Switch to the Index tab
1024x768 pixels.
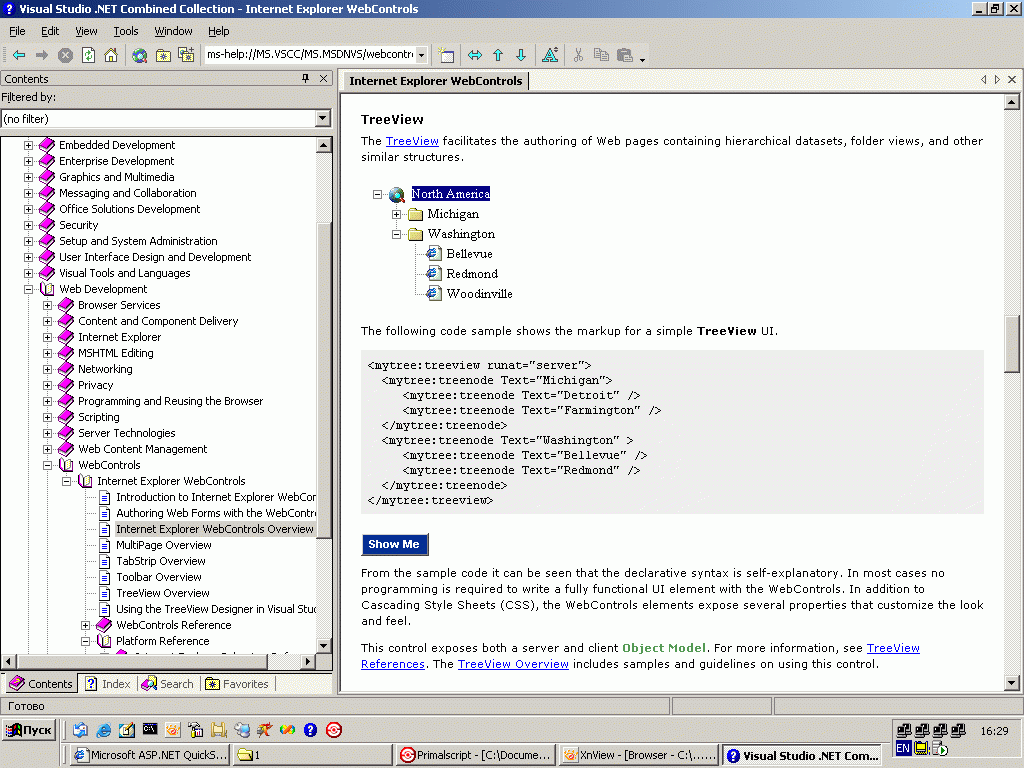108,684
